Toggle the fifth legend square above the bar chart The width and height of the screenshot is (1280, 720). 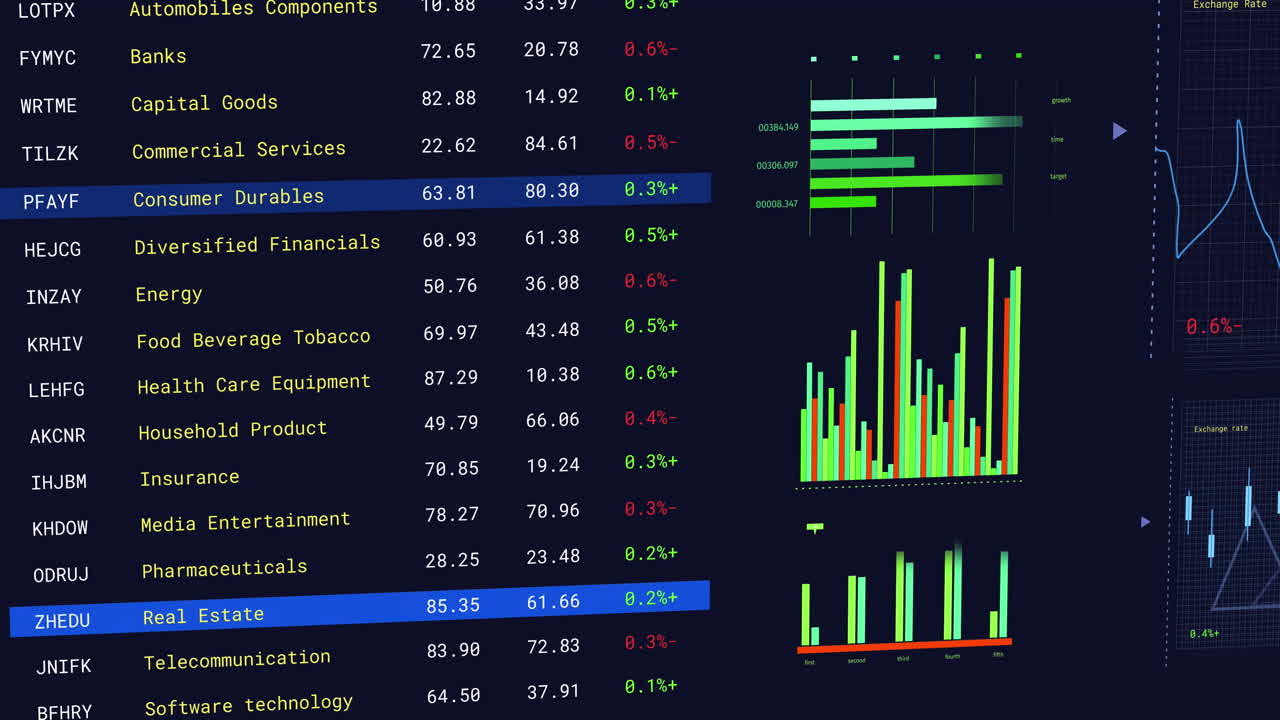pyautogui.click(x=978, y=57)
